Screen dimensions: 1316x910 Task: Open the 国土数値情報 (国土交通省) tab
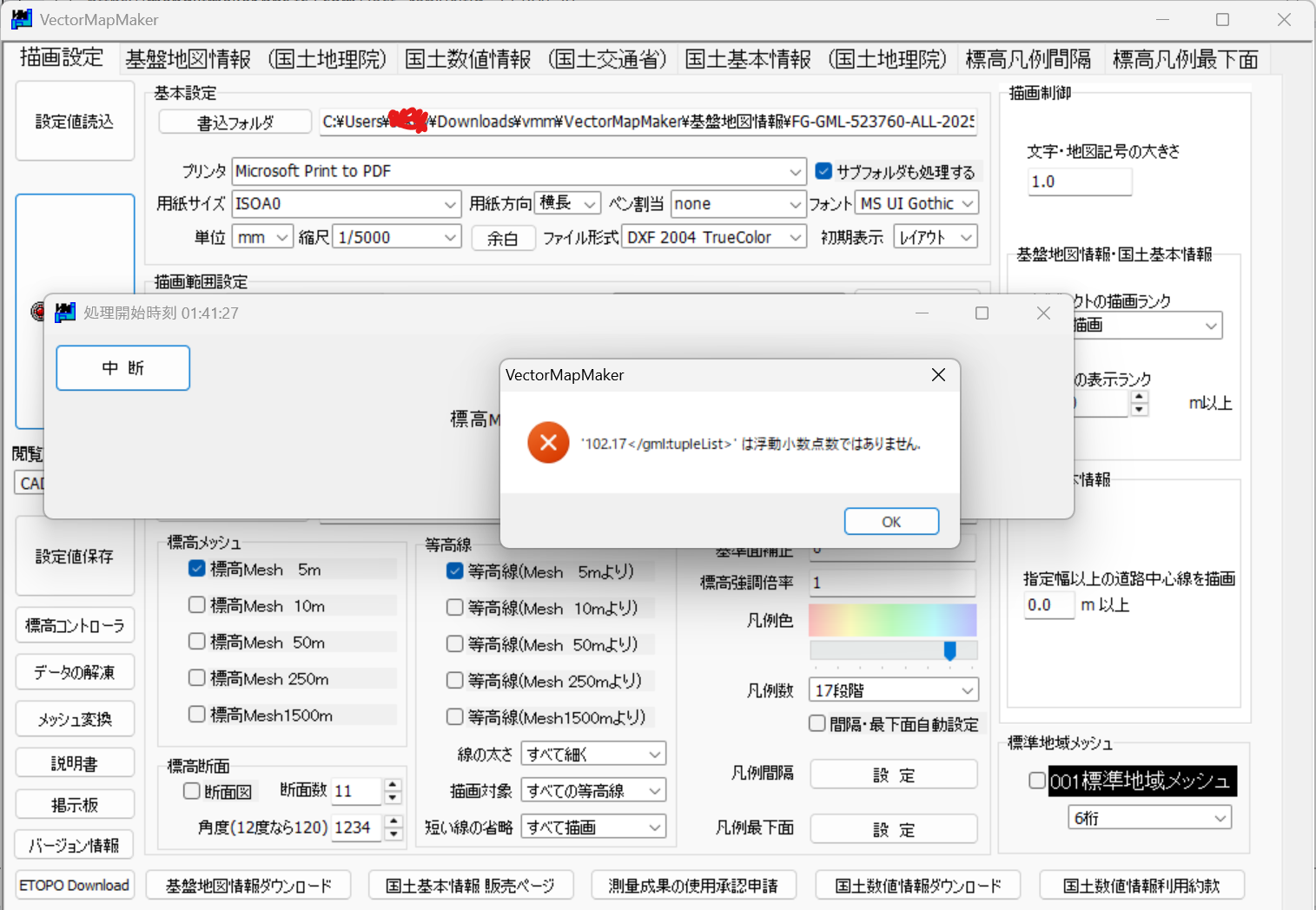[535, 59]
